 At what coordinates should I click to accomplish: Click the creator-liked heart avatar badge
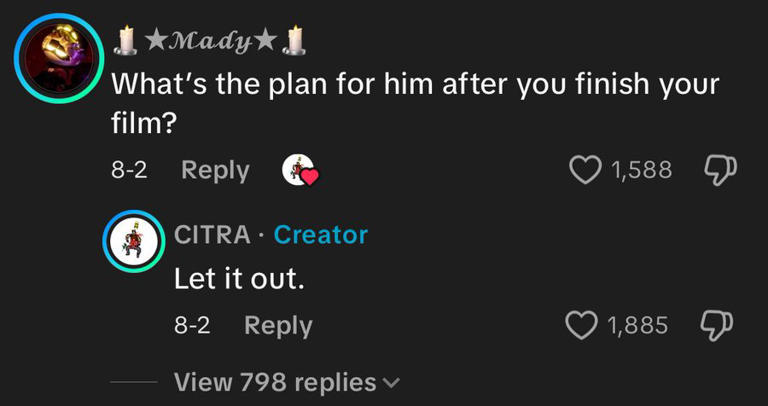pos(300,171)
